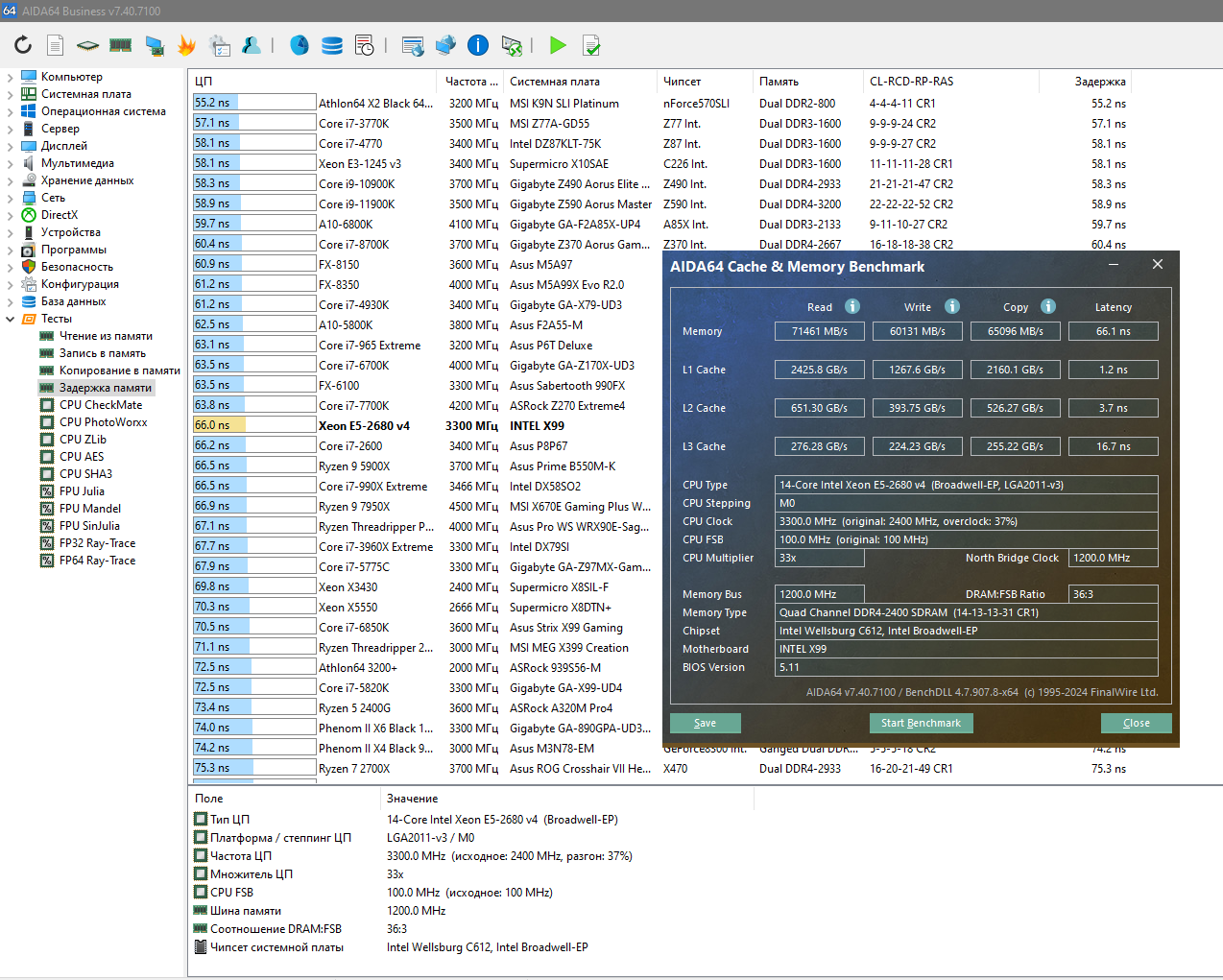Click Close button in benchmark dialog

(1137, 723)
